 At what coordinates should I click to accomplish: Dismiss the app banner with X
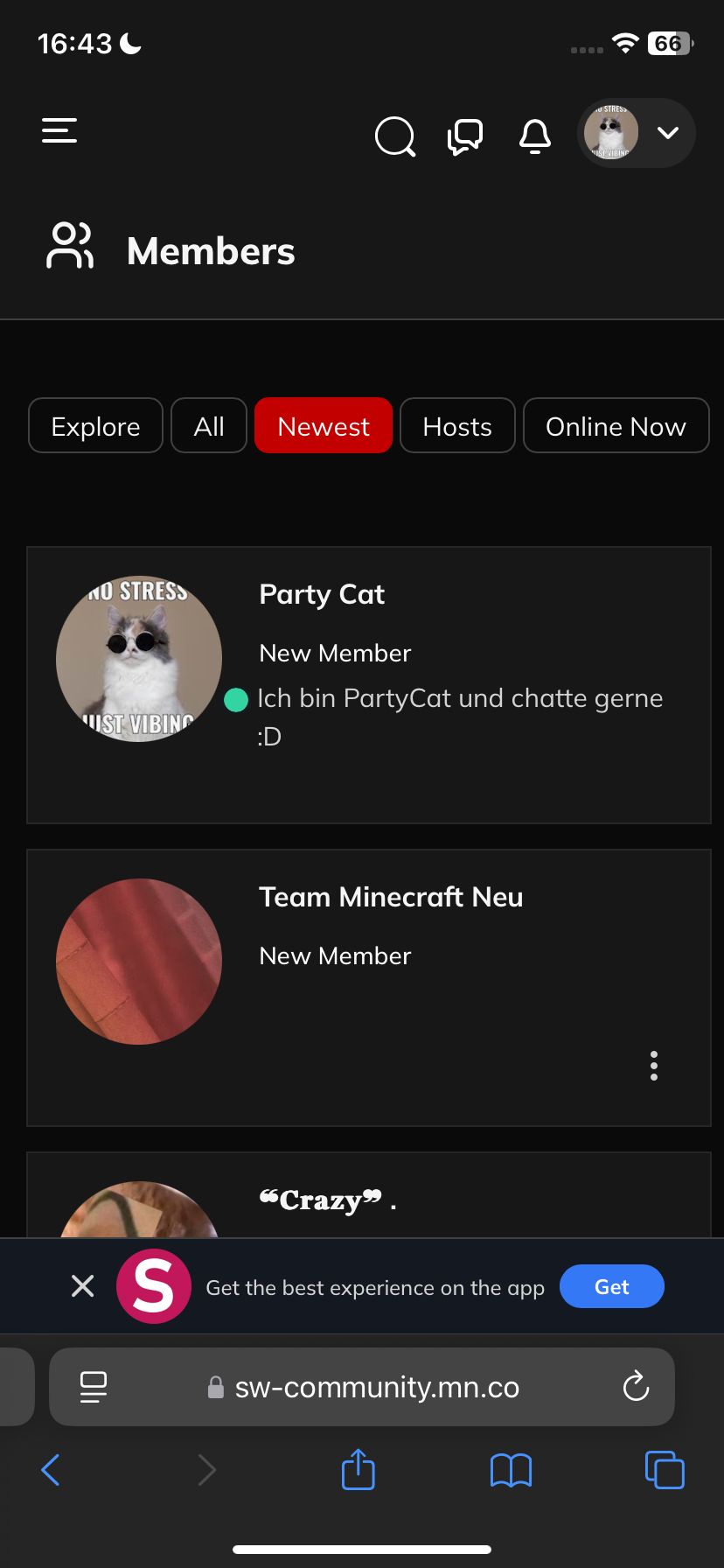click(83, 1286)
